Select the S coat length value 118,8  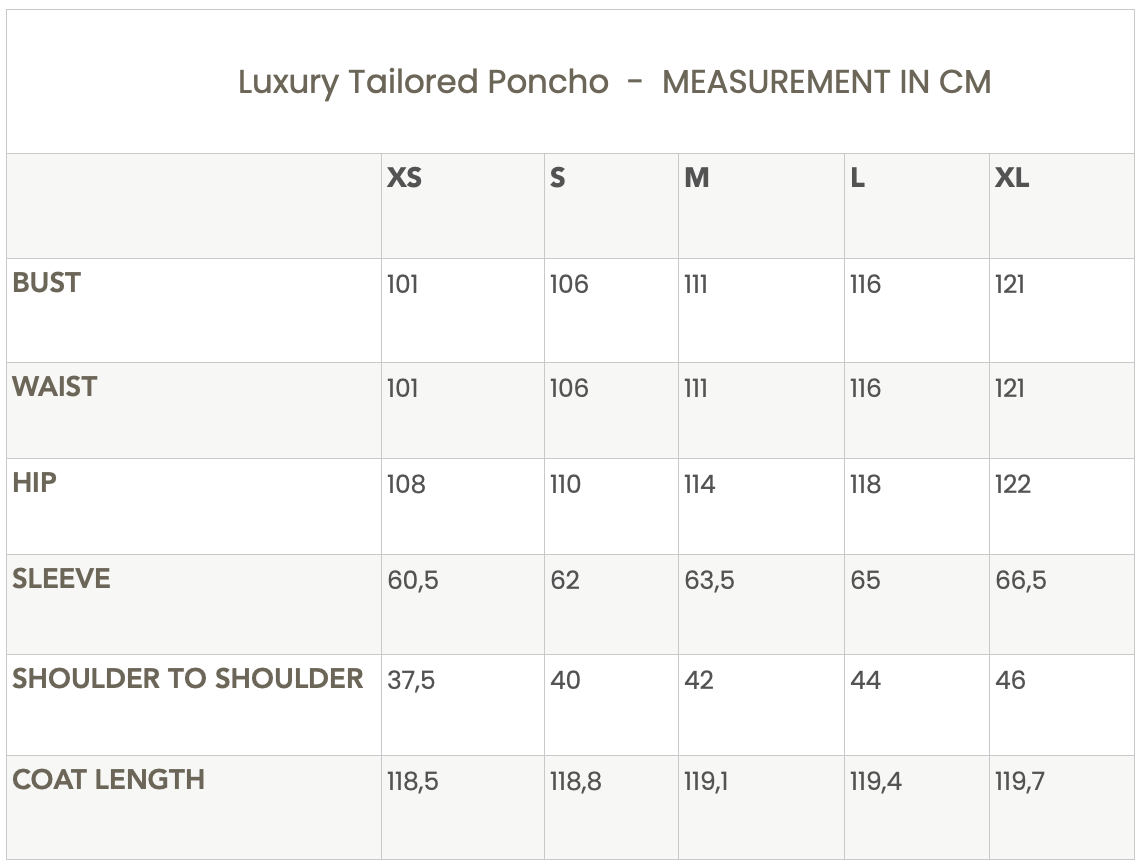point(575,782)
